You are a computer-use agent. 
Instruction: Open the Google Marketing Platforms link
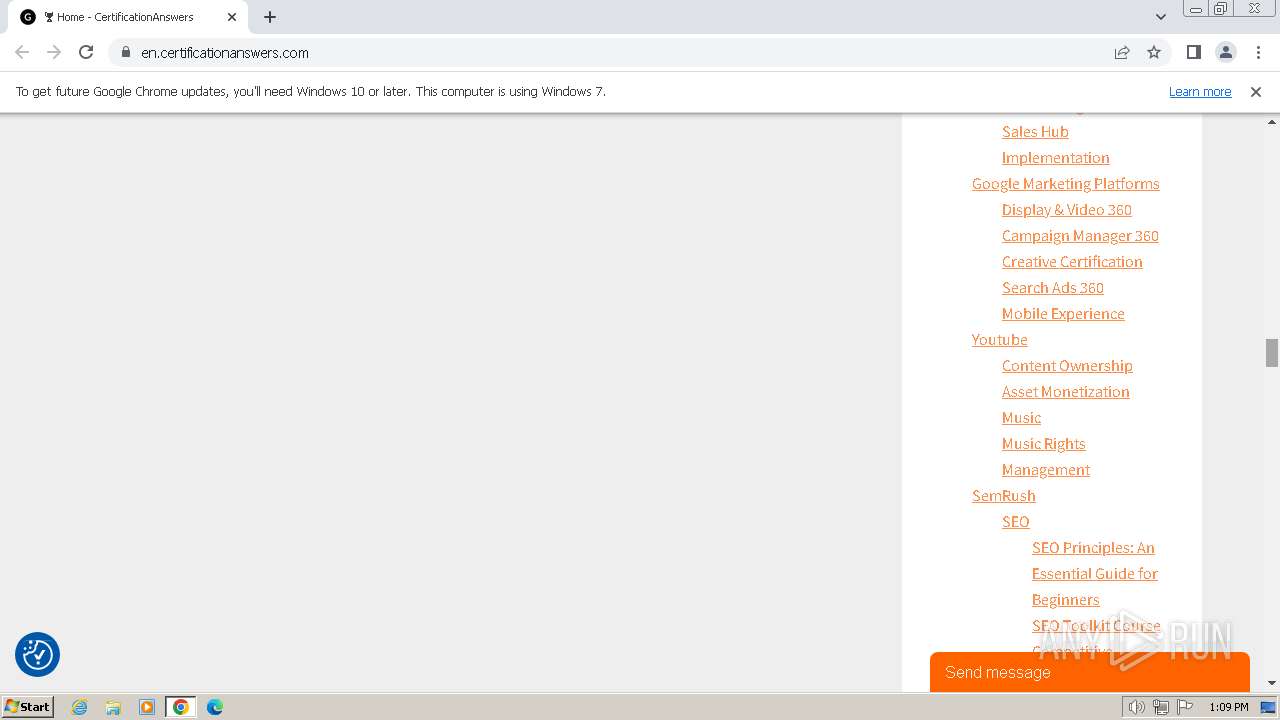1065,184
